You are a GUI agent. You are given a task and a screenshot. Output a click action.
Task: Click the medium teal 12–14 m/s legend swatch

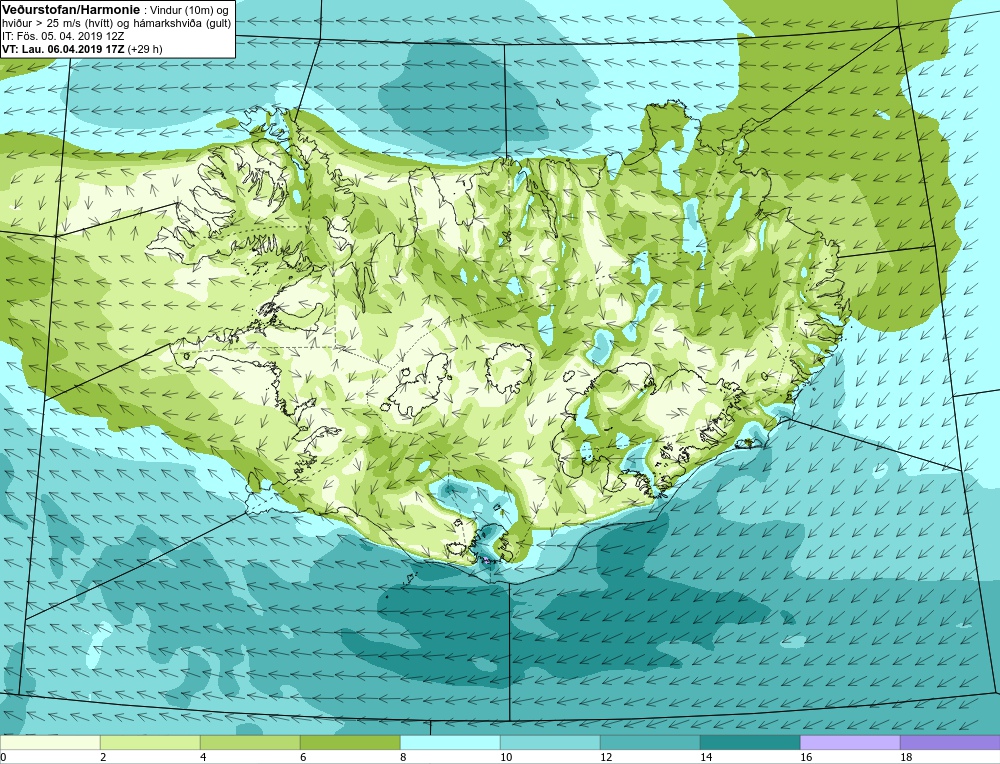click(x=650, y=742)
